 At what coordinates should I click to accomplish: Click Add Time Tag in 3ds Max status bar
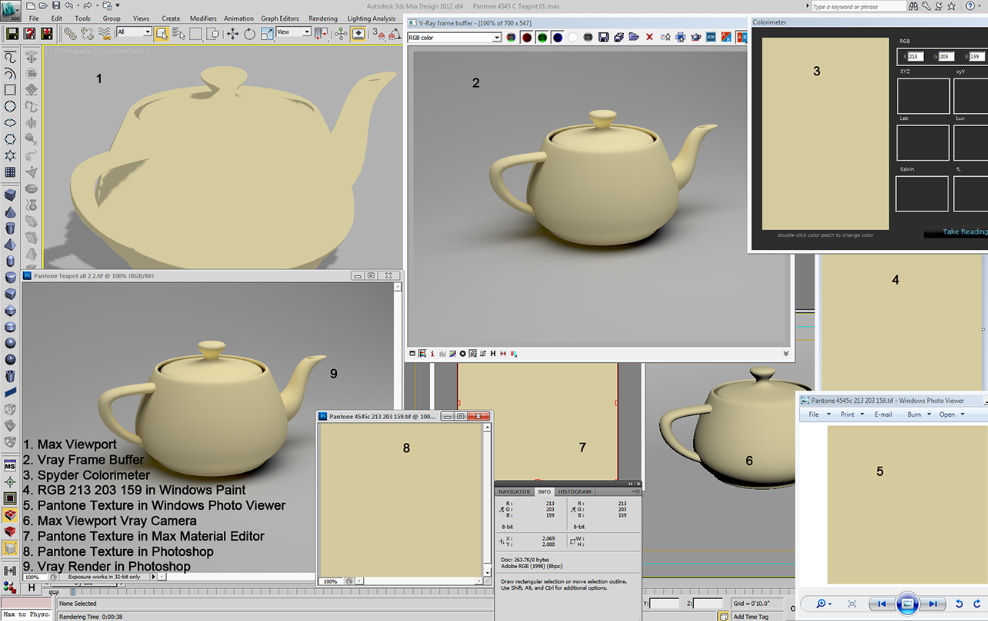(750, 617)
